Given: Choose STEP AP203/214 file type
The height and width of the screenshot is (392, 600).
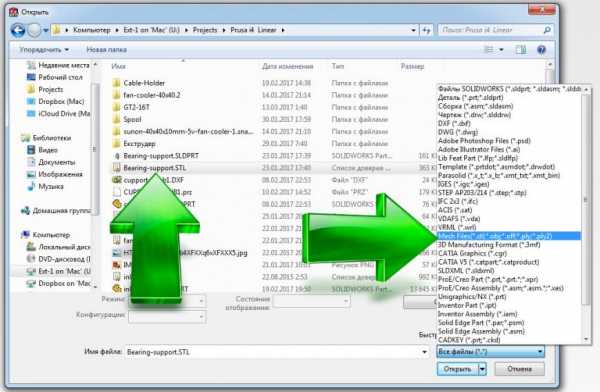Looking at the screenshot, I should coord(482,193).
